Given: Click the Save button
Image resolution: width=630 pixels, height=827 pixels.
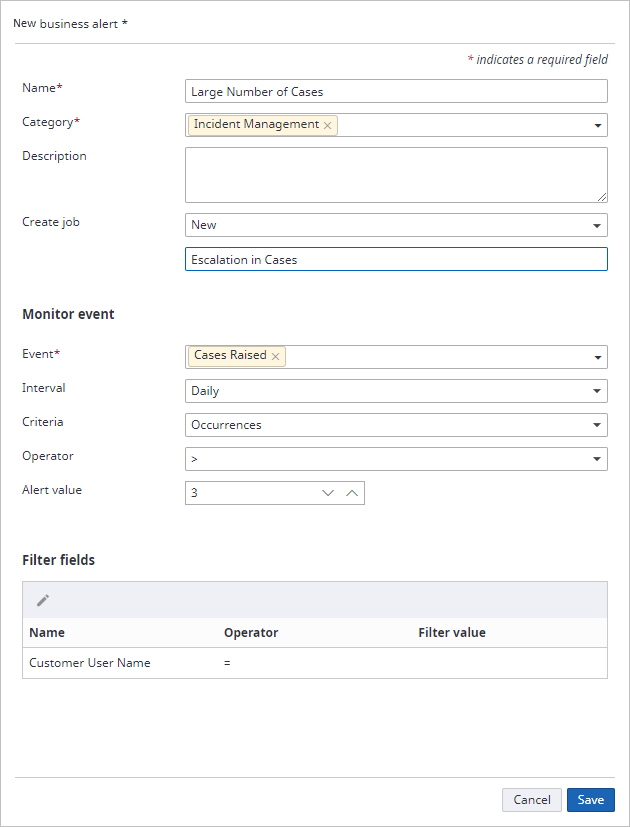Looking at the screenshot, I should [590, 800].
